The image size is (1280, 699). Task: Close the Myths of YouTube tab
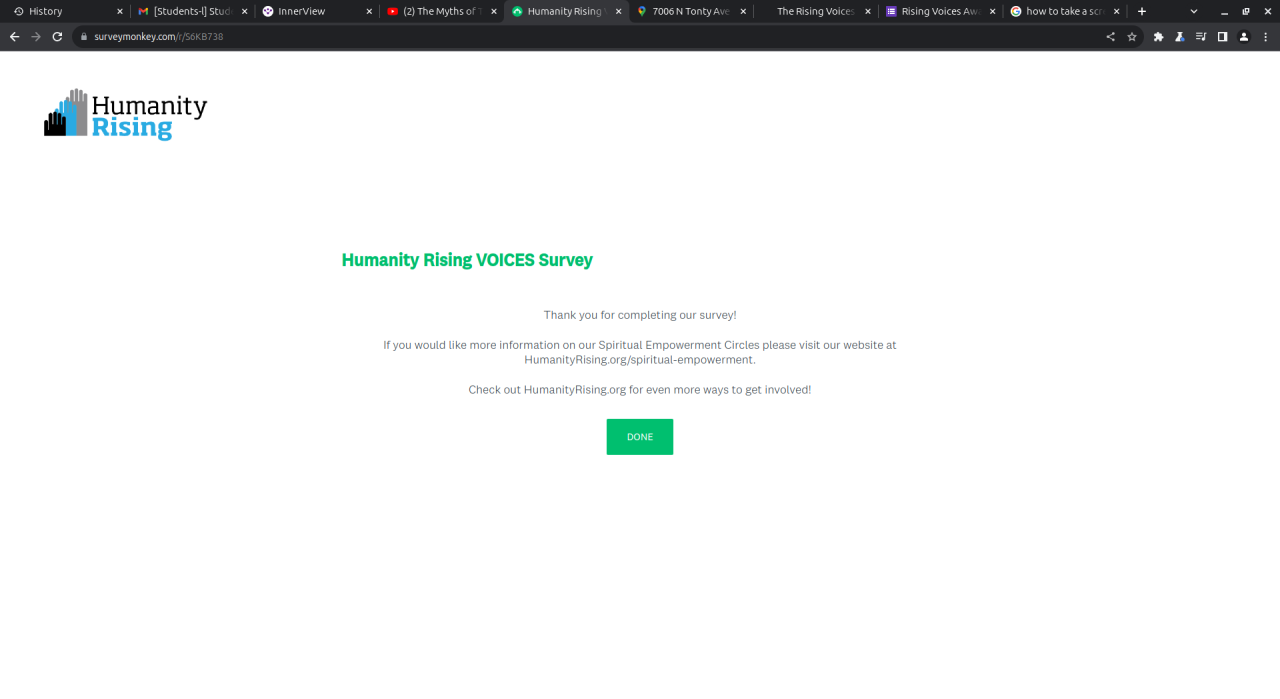coord(494,12)
